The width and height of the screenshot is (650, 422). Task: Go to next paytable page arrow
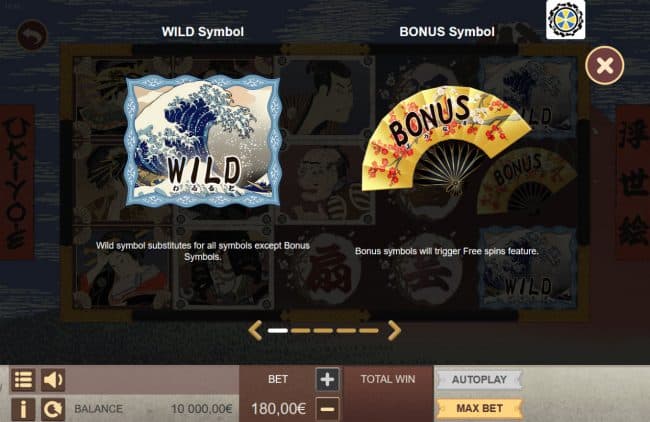pyautogui.click(x=394, y=330)
